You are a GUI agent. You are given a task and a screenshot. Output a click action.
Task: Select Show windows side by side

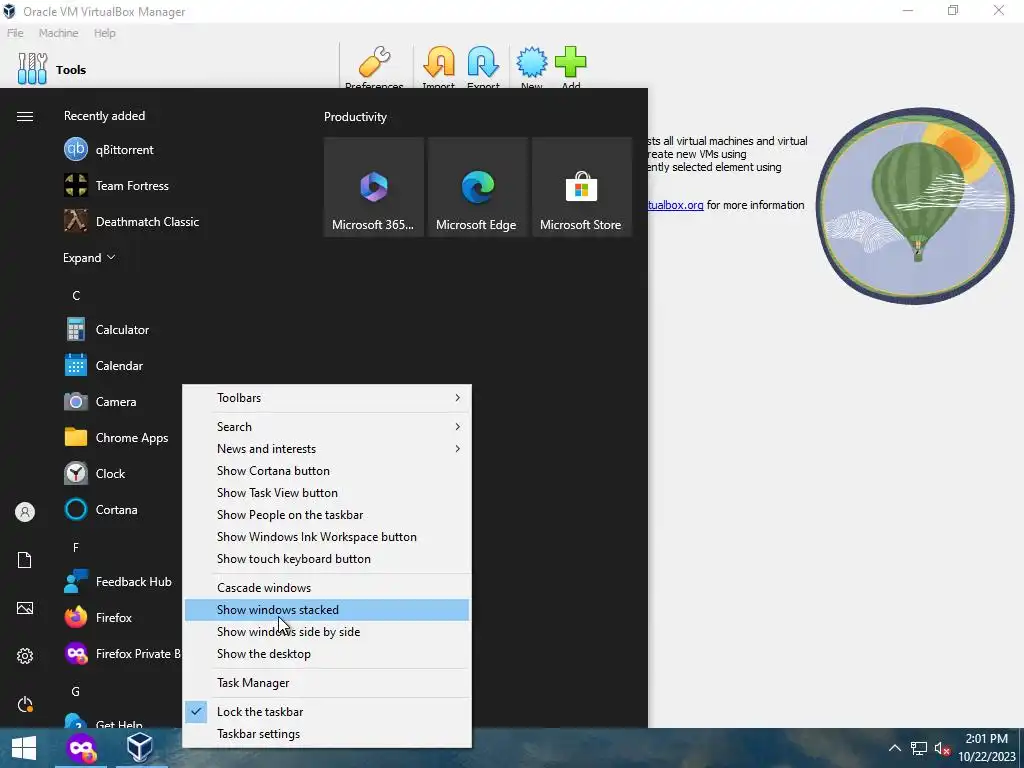327,632
